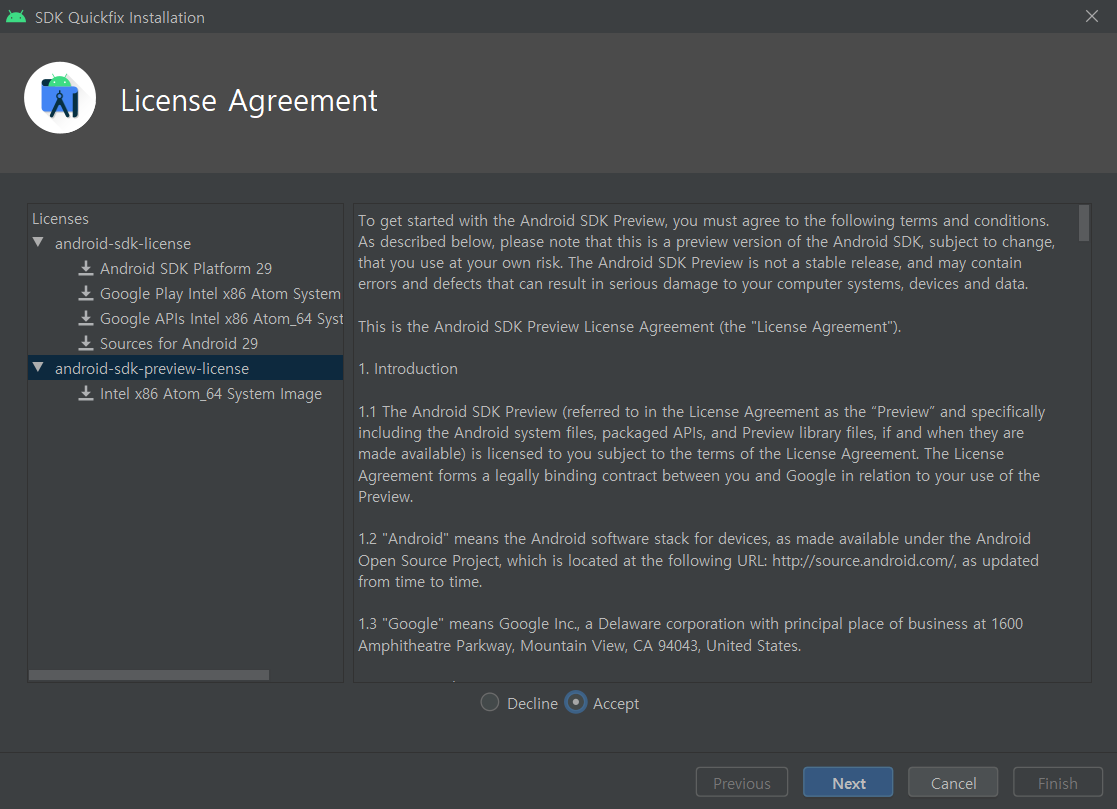Click the 'This is the Android SDK Preview License Agreement' line

(630, 327)
